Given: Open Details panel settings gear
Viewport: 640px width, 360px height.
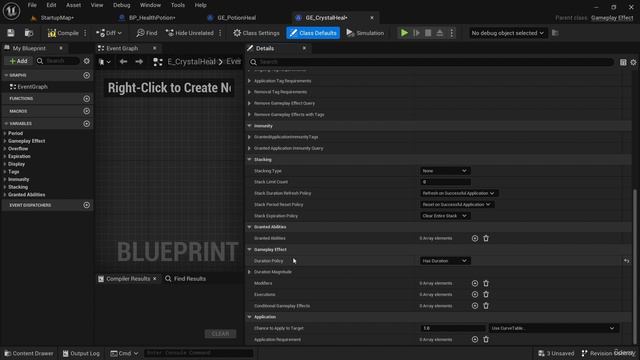Looking at the screenshot, I should click(x=633, y=62).
